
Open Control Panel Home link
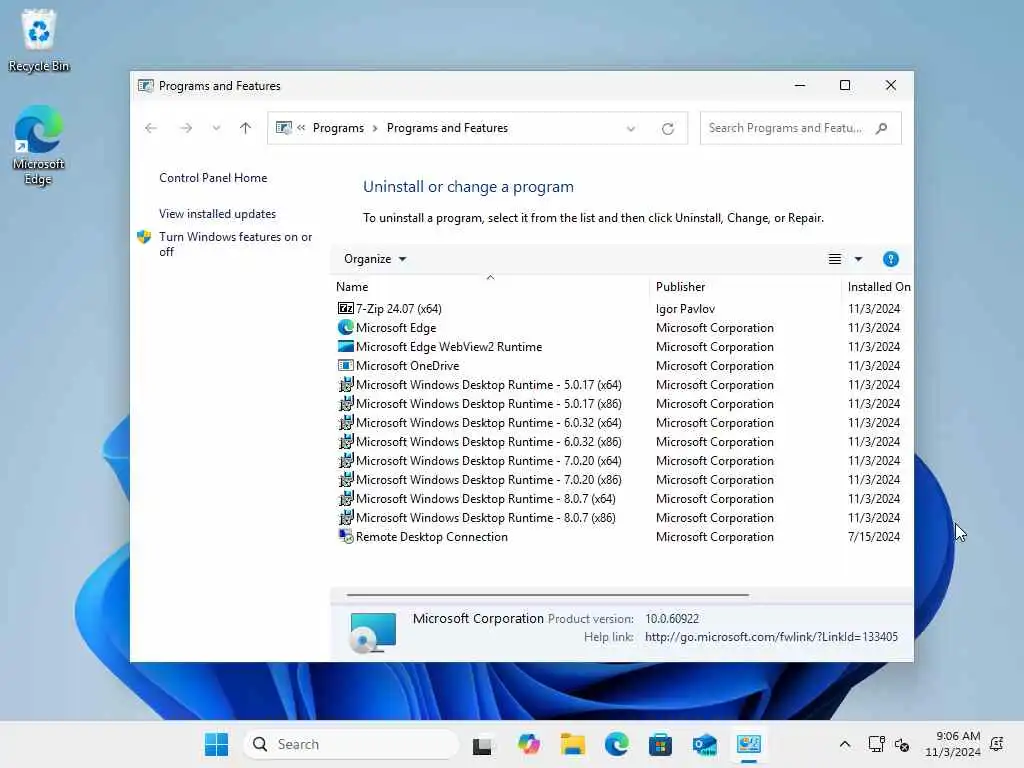213,178
